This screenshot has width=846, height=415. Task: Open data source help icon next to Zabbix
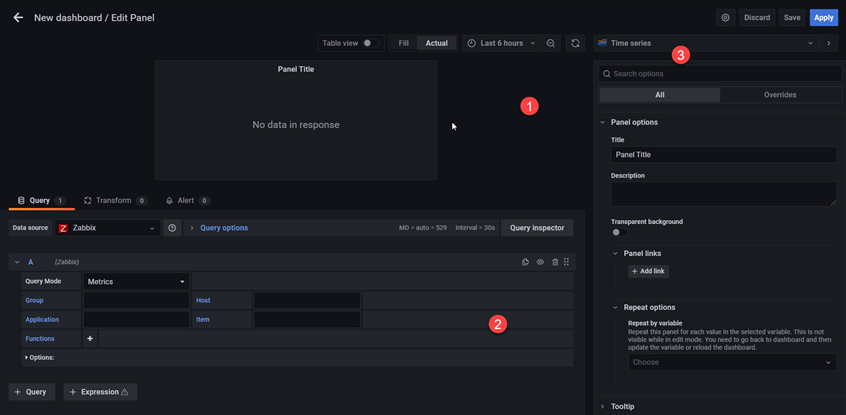pos(172,228)
